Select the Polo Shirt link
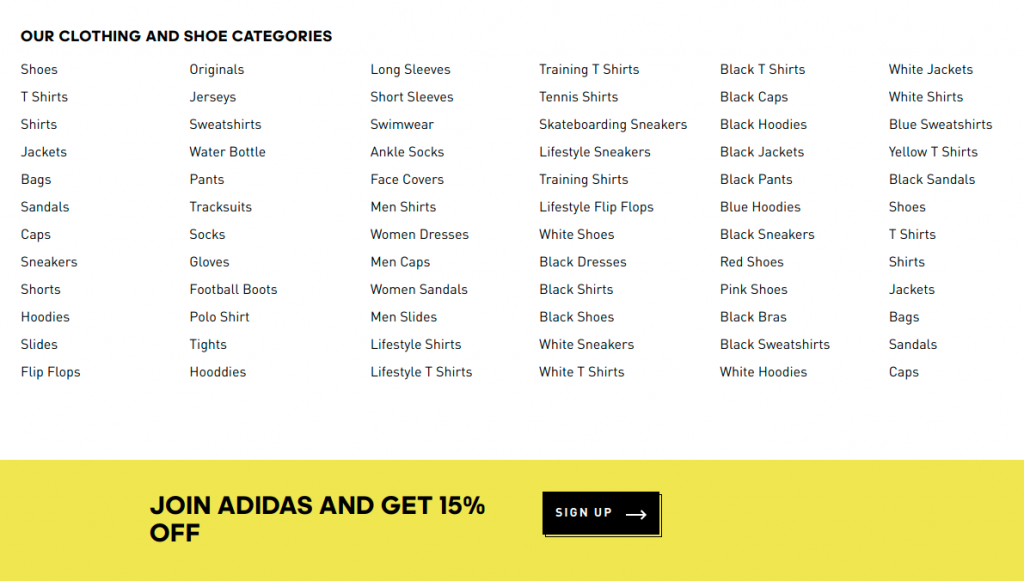The image size is (1024, 581). coord(219,317)
